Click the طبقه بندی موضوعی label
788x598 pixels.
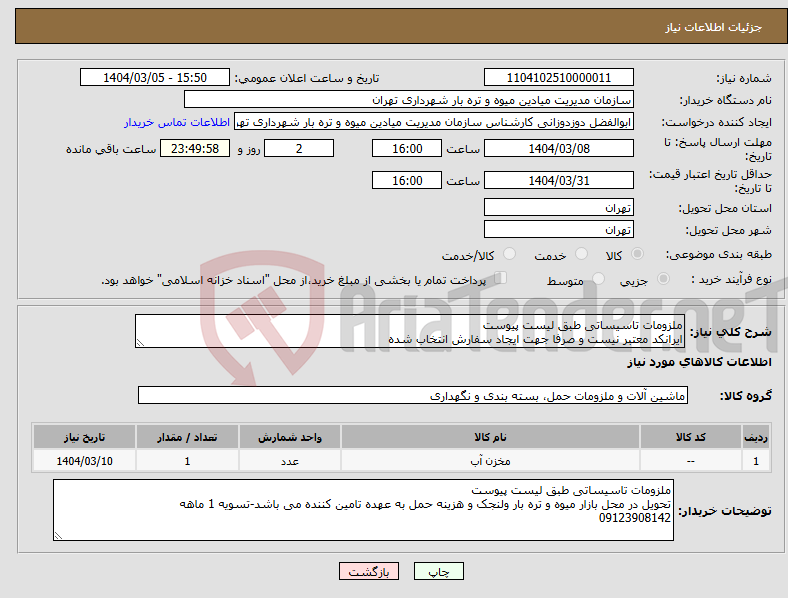point(719,255)
